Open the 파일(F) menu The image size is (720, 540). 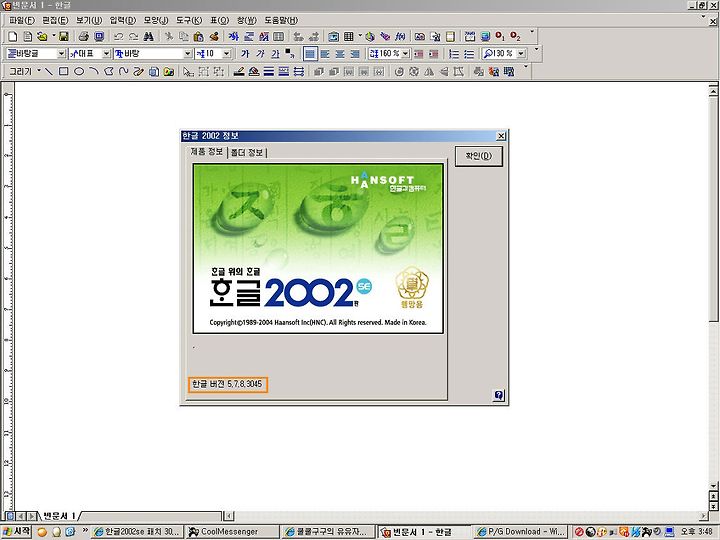pyautogui.click(x=22, y=20)
